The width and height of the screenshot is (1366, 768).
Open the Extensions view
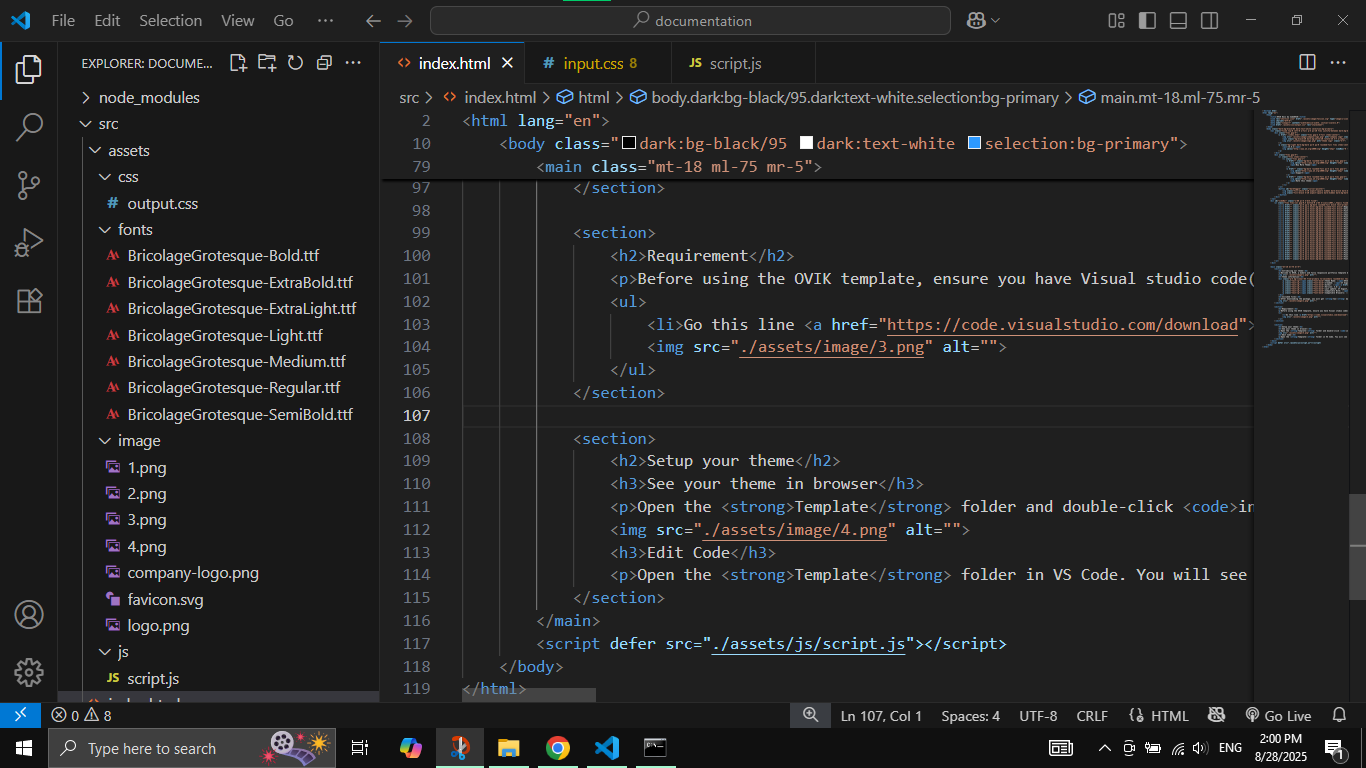coord(29,301)
